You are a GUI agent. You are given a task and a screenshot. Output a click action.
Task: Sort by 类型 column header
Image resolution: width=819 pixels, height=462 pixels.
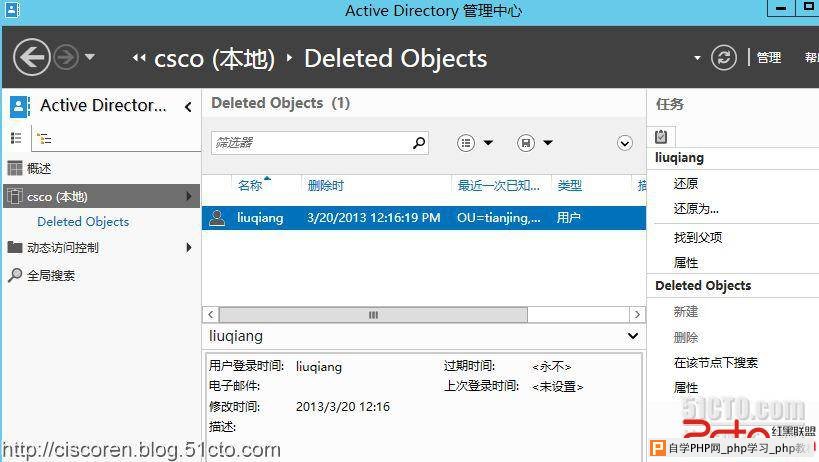pos(569,185)
